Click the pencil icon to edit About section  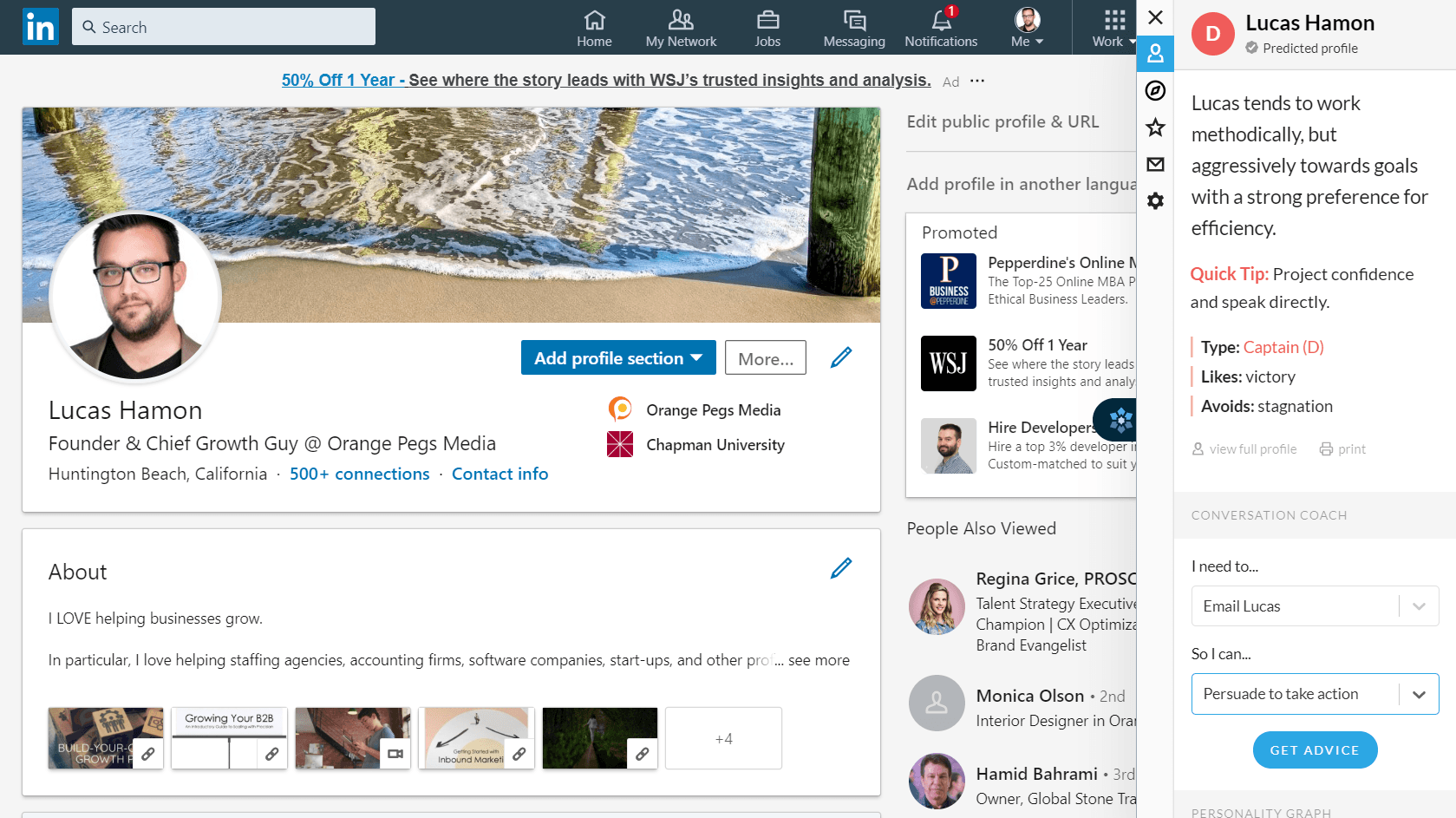[840, 568]
